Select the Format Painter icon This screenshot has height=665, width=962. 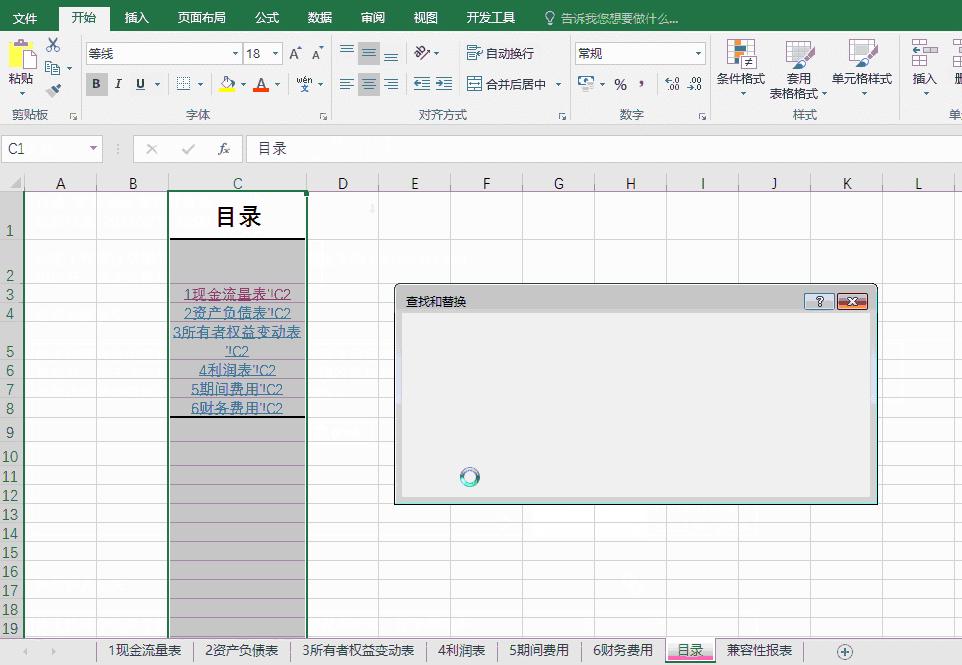[54, 90]
